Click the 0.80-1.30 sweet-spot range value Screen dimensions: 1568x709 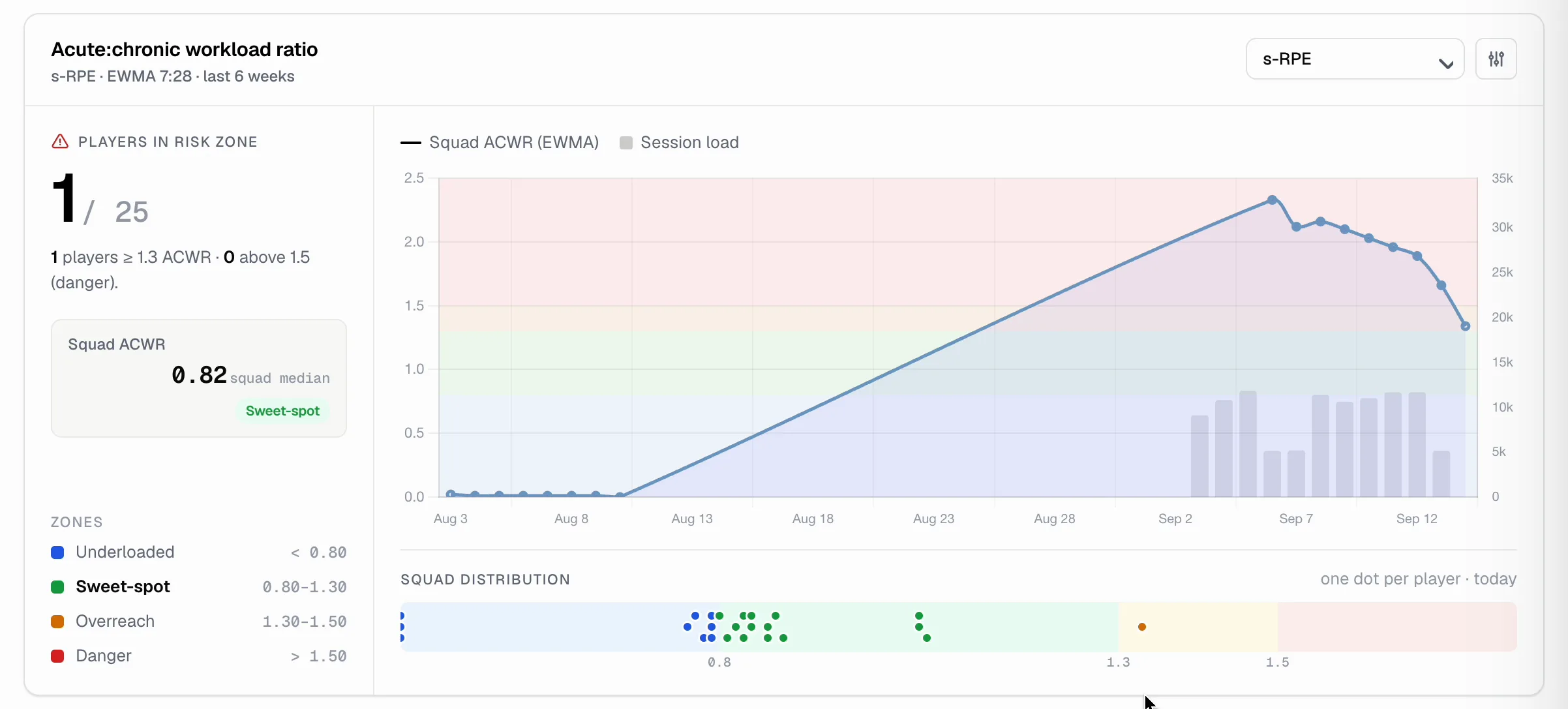[305, 587]
